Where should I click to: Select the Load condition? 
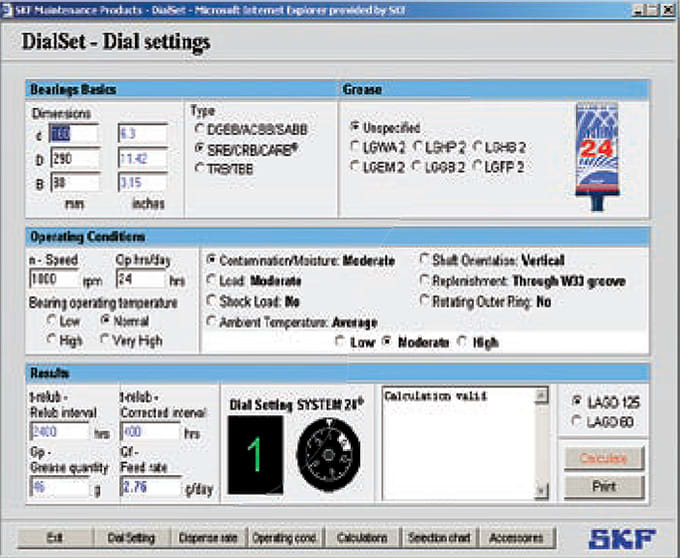tap(211, 280)
